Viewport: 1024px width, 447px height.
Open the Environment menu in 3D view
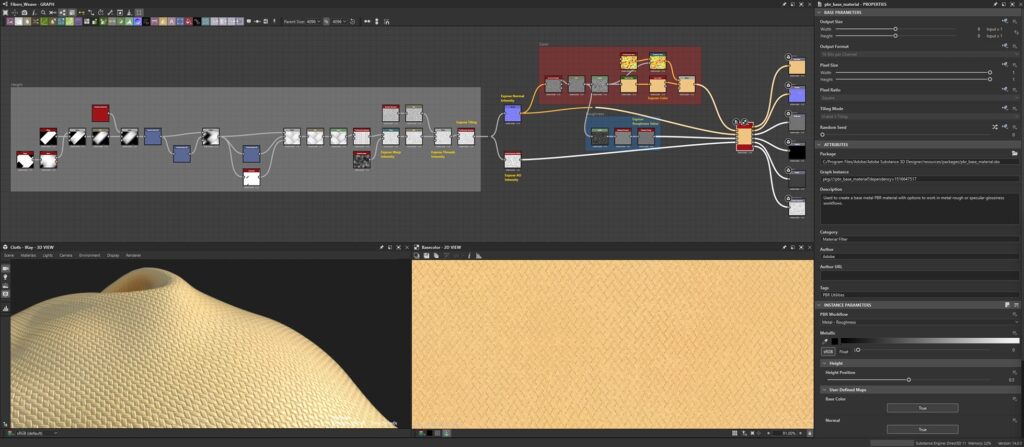coord(90,255)
